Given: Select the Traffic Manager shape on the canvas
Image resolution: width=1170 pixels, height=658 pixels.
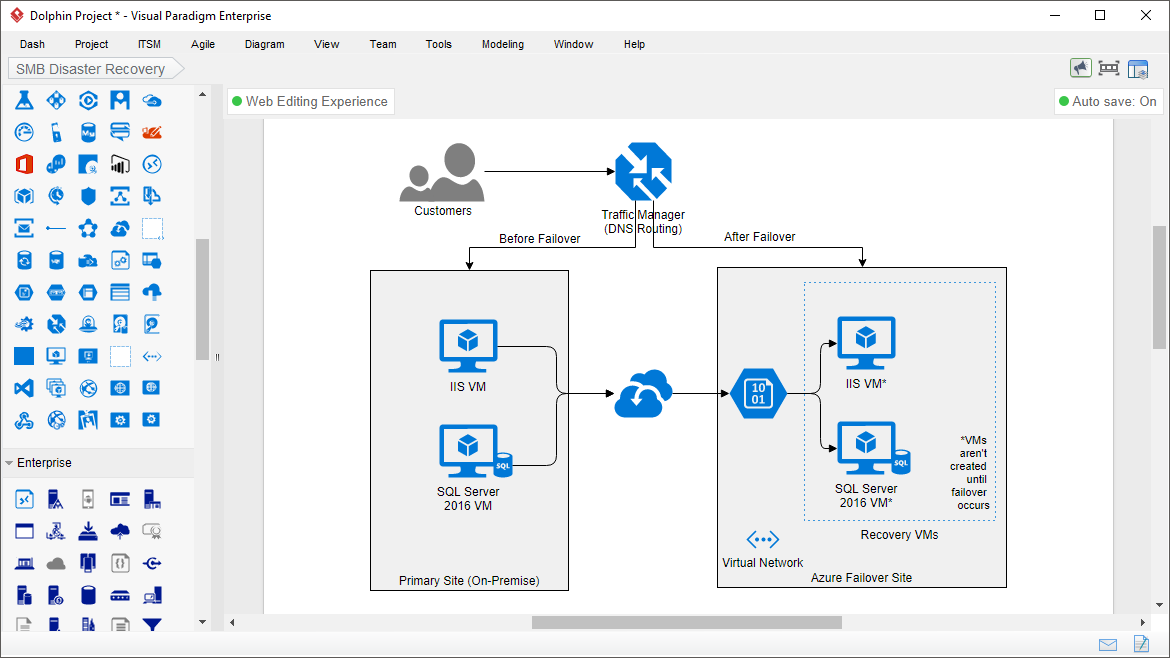Looking at the screenshot, I should tap(643, 170).
